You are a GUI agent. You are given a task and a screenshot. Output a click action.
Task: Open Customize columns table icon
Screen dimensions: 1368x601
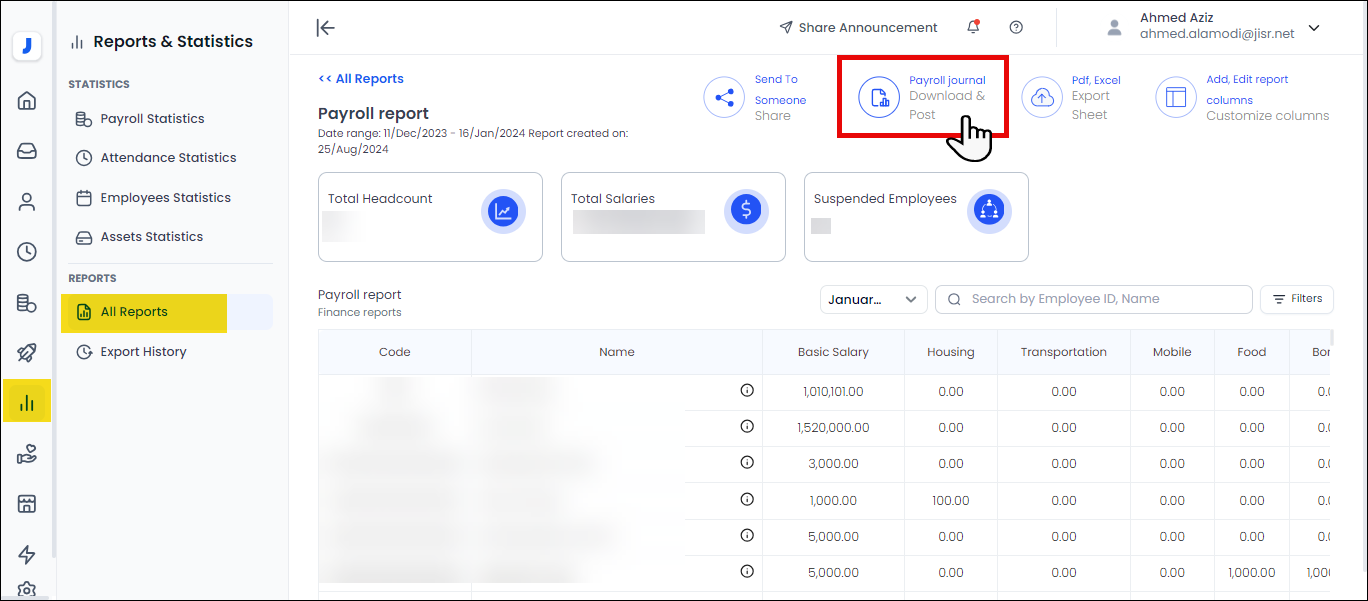pyautogui.click(x=1176, y=97)
